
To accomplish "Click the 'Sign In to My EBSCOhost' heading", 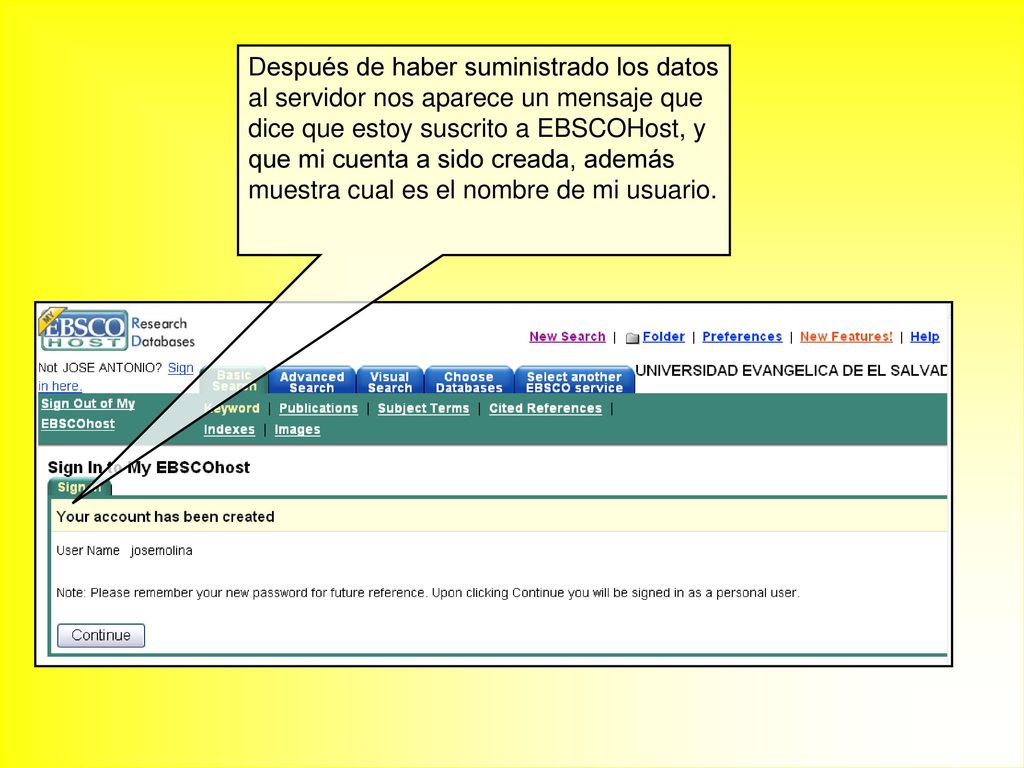I will (148, 467).
